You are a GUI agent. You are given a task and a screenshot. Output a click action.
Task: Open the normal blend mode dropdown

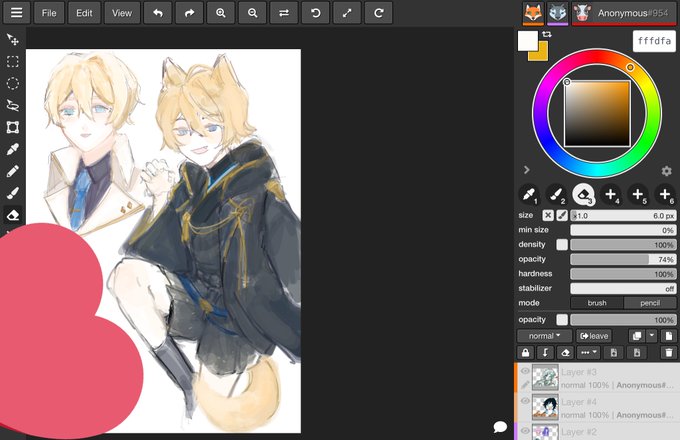point(544,336)
